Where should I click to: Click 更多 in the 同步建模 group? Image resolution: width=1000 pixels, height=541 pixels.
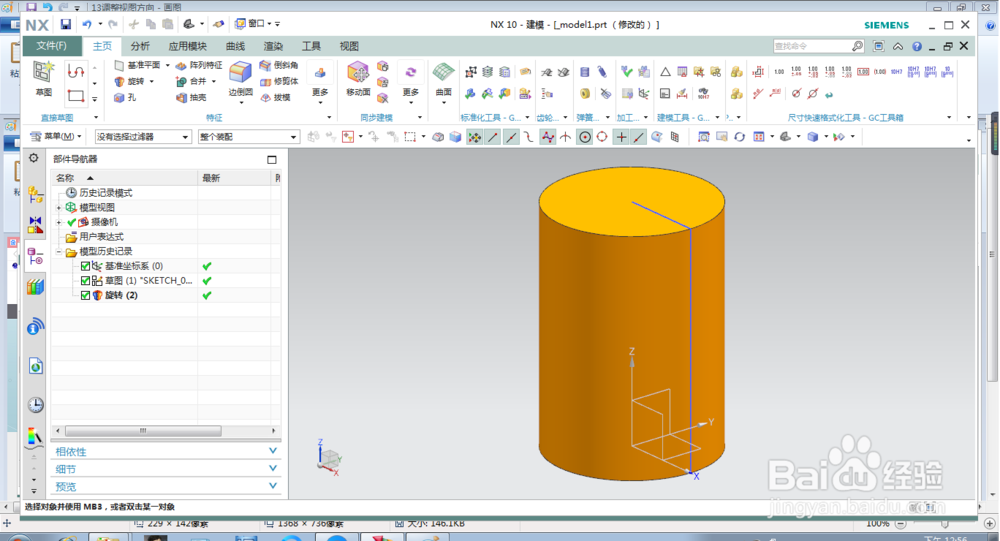[411, 83]
